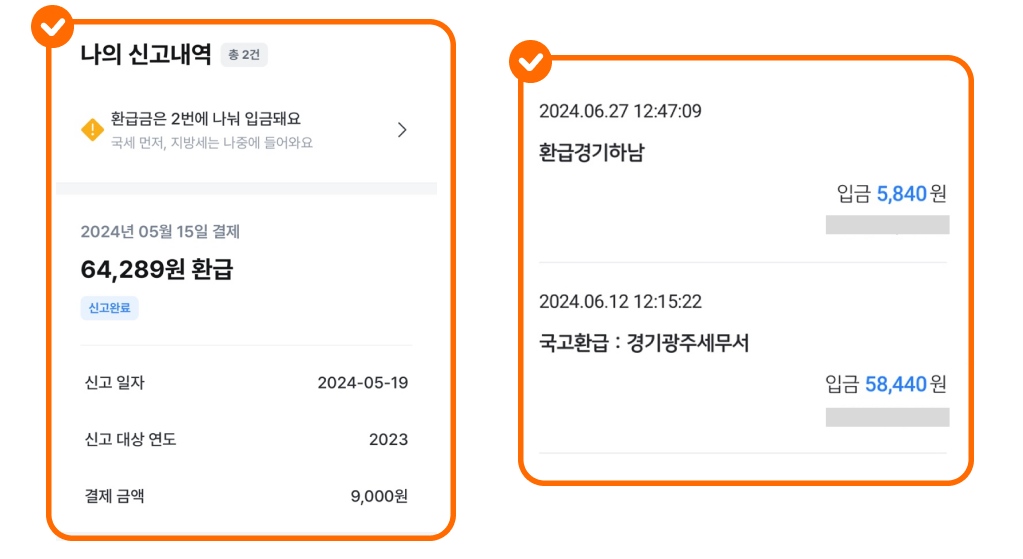Click the 총 2건 count badge
The height and width of the screenshot is (559, 1023).
(244, 55)
